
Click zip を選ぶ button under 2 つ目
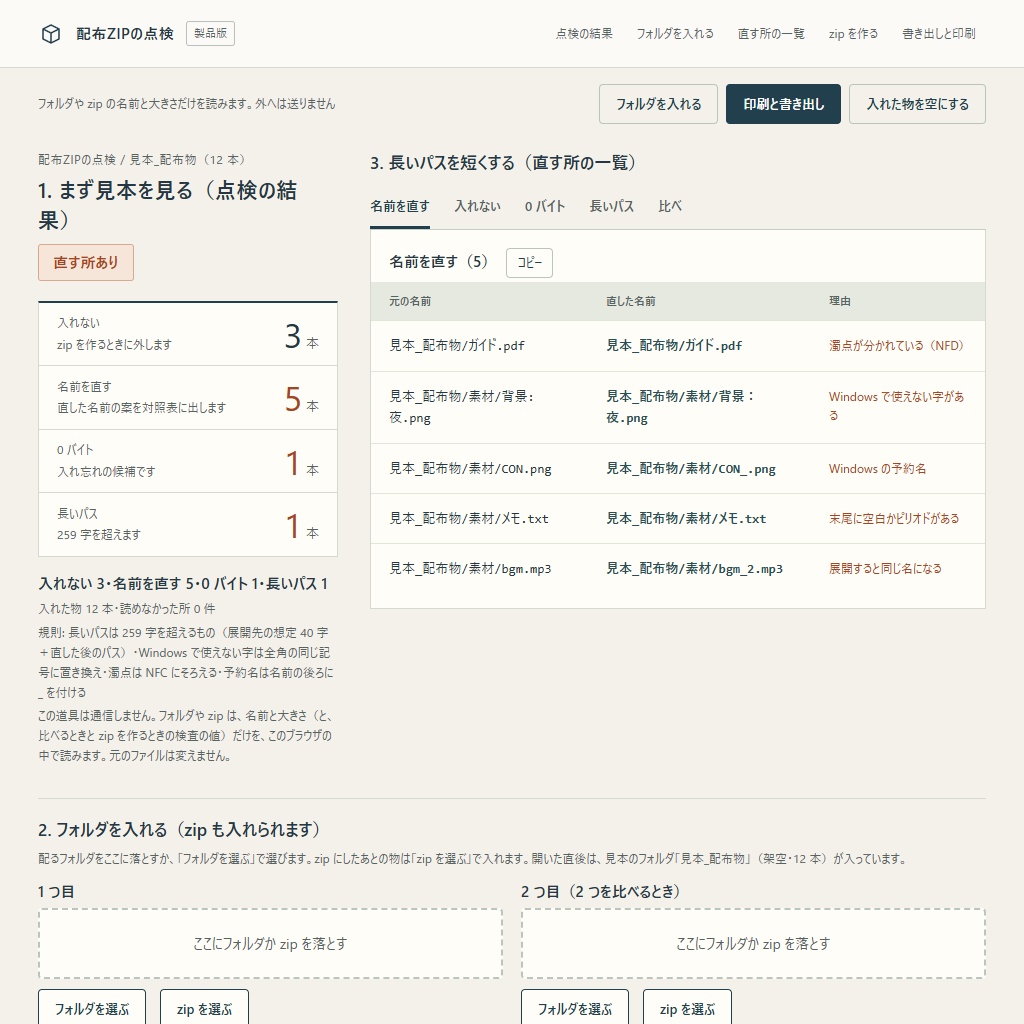click(688, 1009)
